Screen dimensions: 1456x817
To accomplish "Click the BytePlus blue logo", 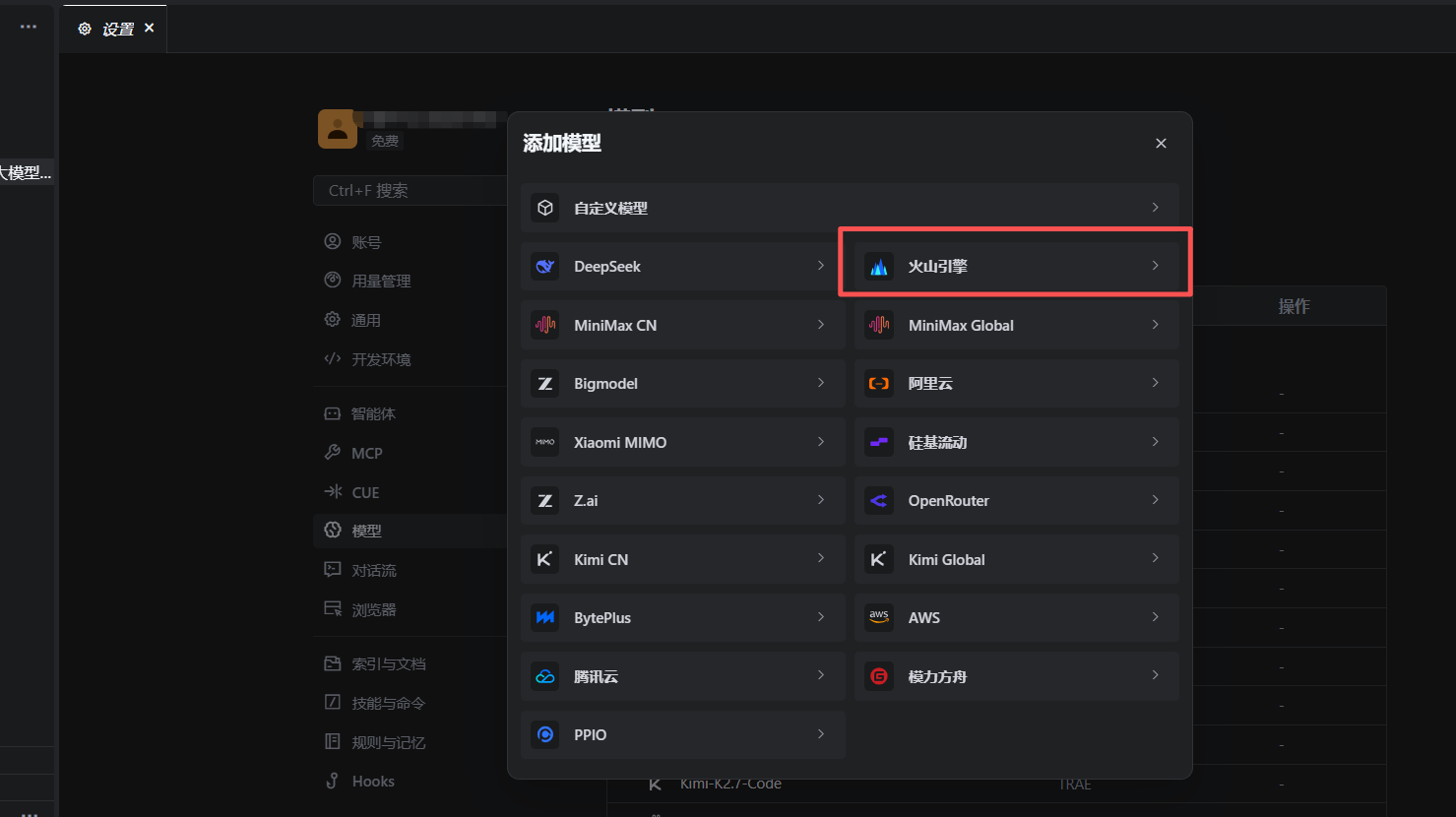I will [x=545, y=618].
